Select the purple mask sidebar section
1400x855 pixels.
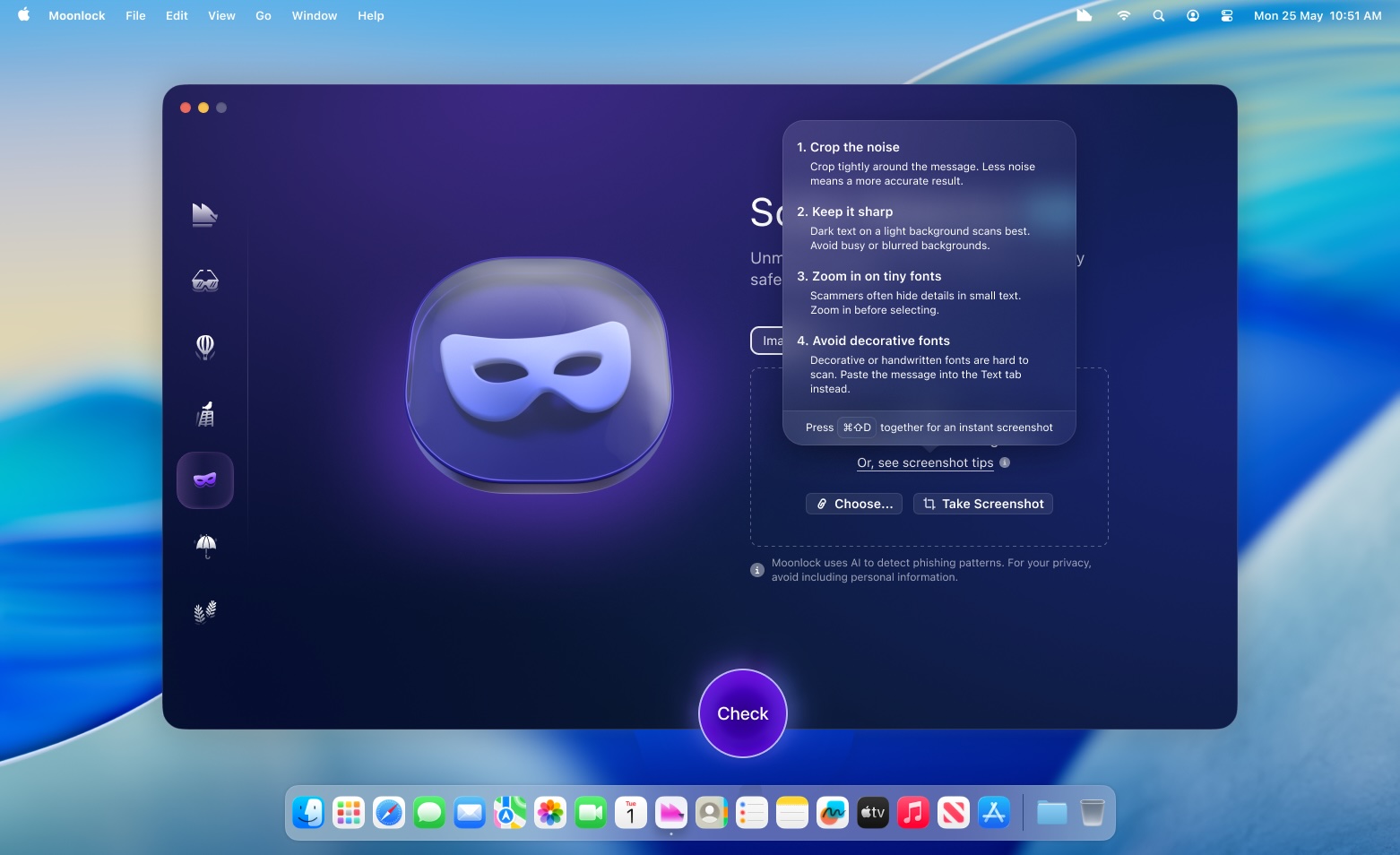[204, 480]
